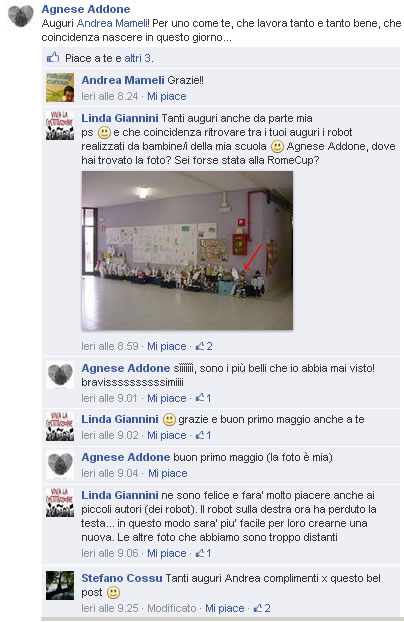Open the tagged Andrea Mameli link in the post
The width and height of the screenshot is (404, 622).
click(x=112, y=23)
